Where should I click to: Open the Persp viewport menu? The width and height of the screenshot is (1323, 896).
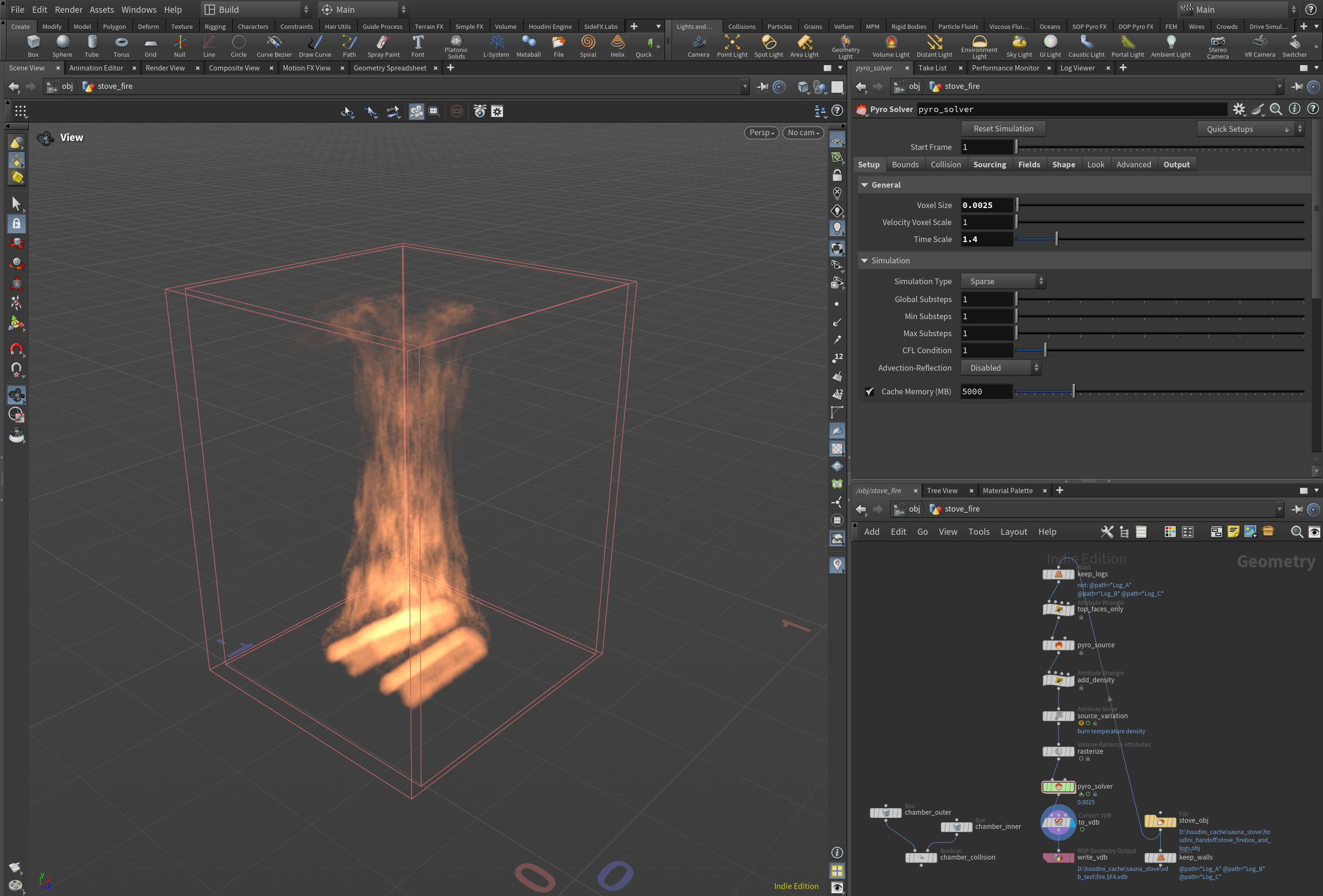click(x=761, y=132)
